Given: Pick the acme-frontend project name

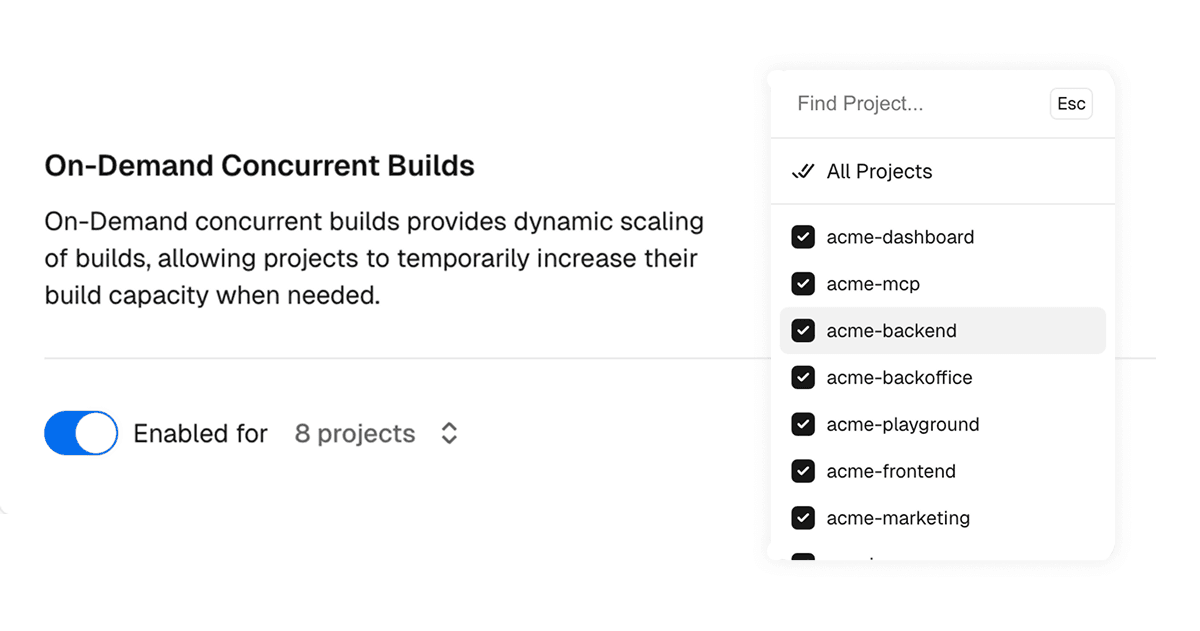Looking at the screenshot, I should pos(891,471).
